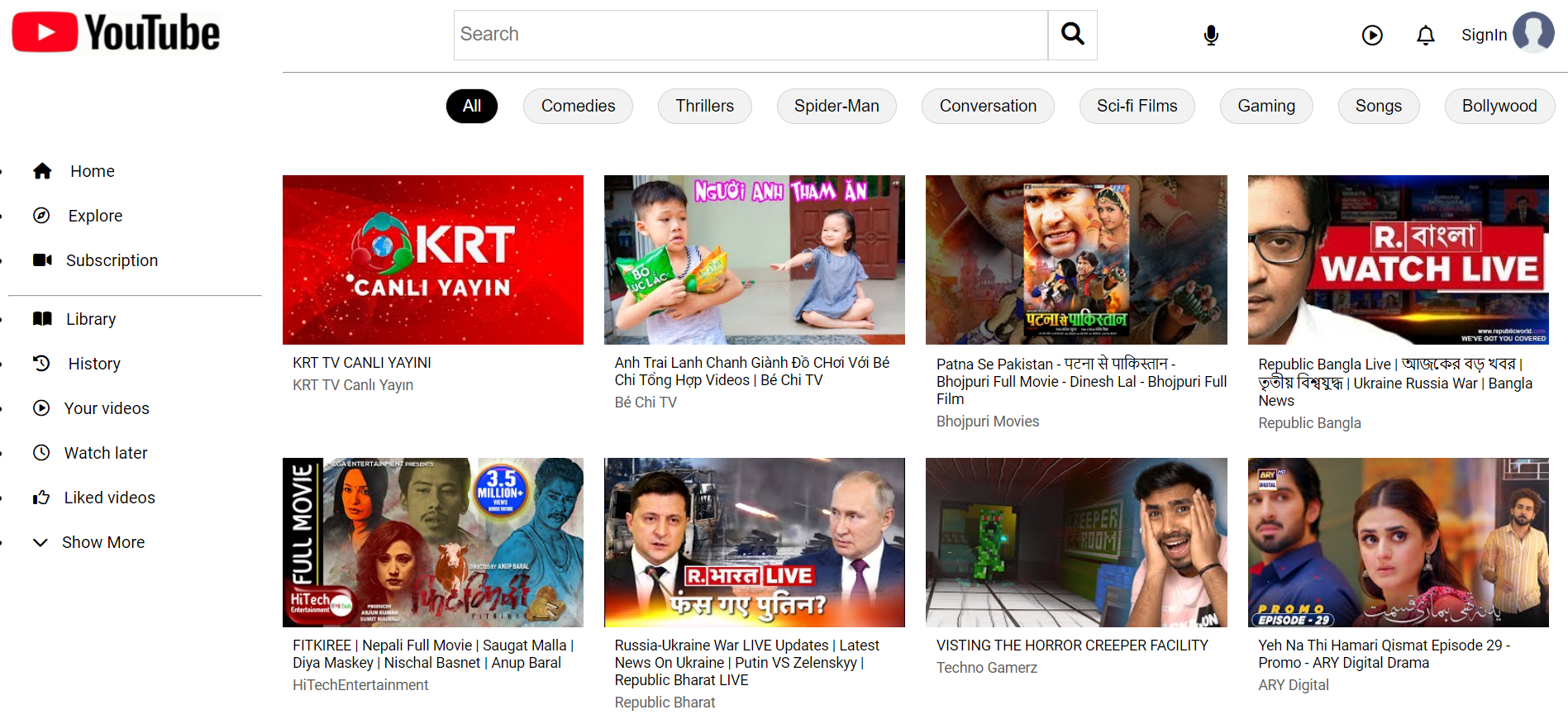This screenshot has height=724, width=1568.
Task: Open channel Republic Bharat
Action: pos(665,703)
